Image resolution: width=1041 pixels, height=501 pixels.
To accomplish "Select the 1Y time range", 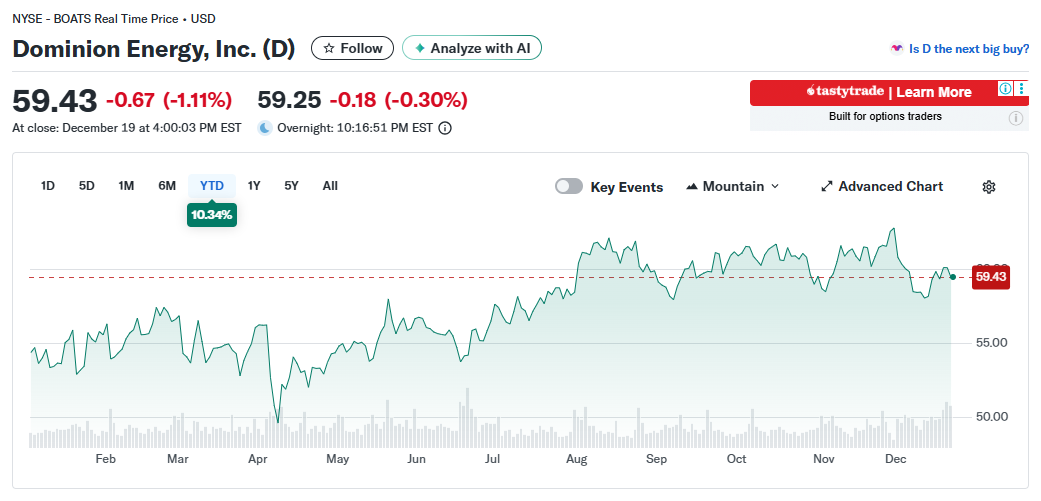I will tap(254, 185).
